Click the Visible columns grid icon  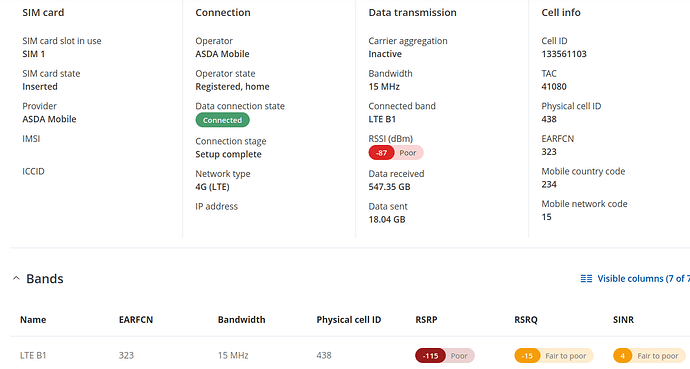586,278
